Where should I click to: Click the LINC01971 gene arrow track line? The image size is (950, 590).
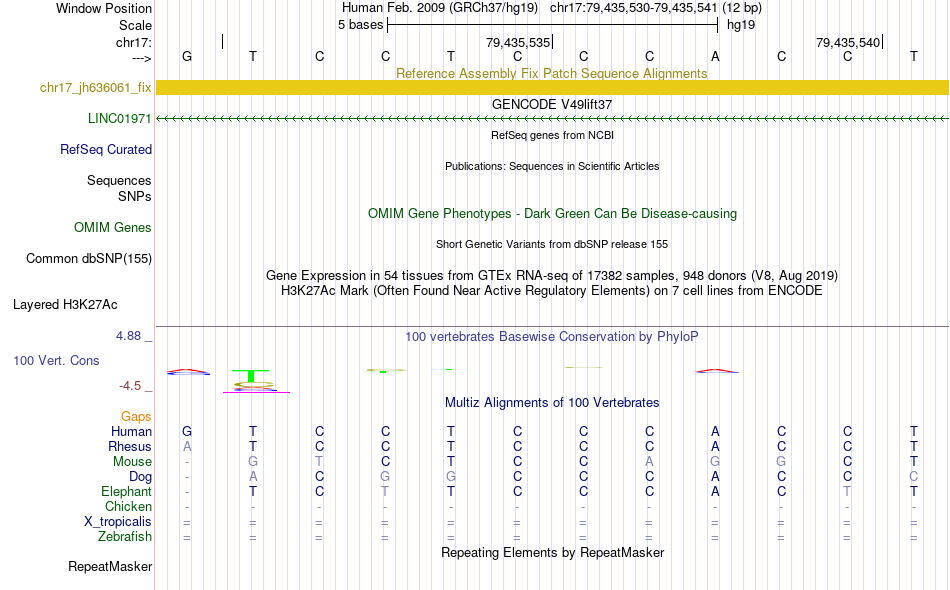tap(552, 118)
